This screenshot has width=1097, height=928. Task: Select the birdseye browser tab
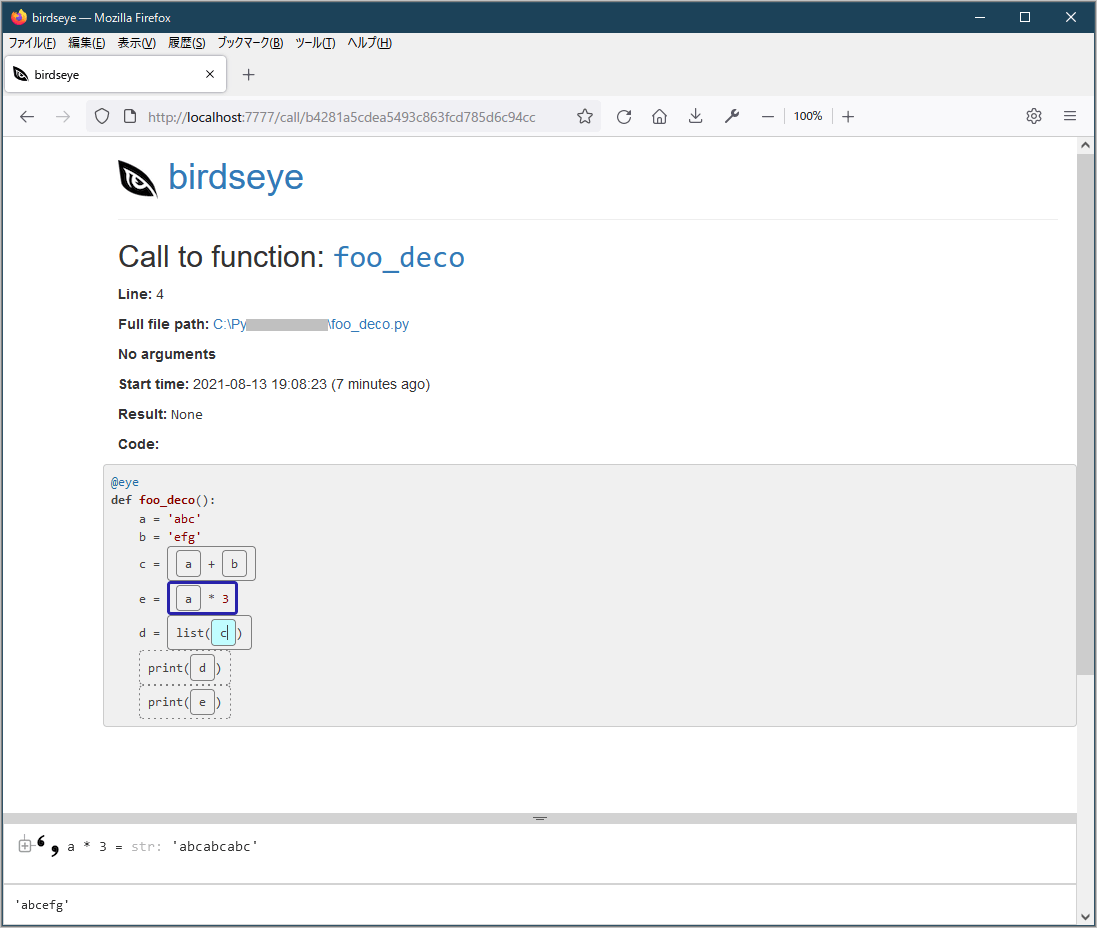pos(115,74)
